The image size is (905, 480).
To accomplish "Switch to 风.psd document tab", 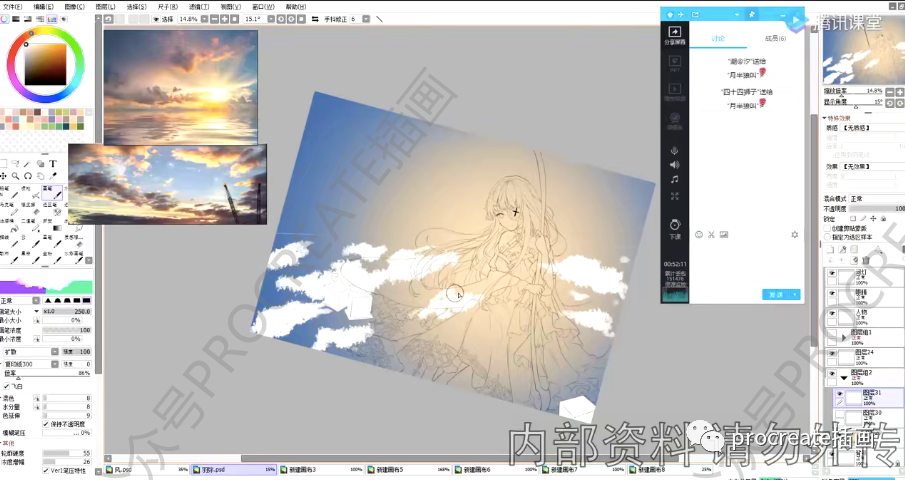I will click(x=148, y=470).
